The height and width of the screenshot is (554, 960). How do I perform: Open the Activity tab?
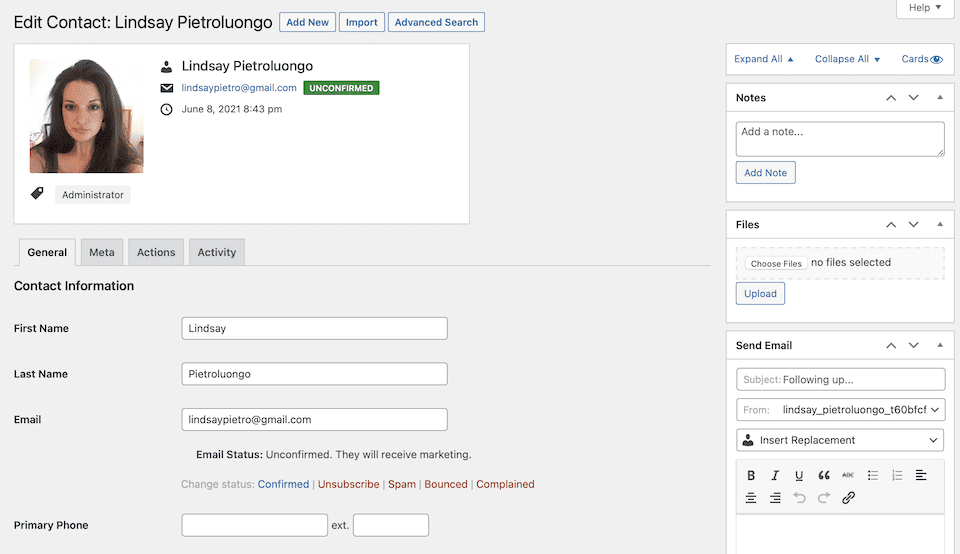point(216,253)
